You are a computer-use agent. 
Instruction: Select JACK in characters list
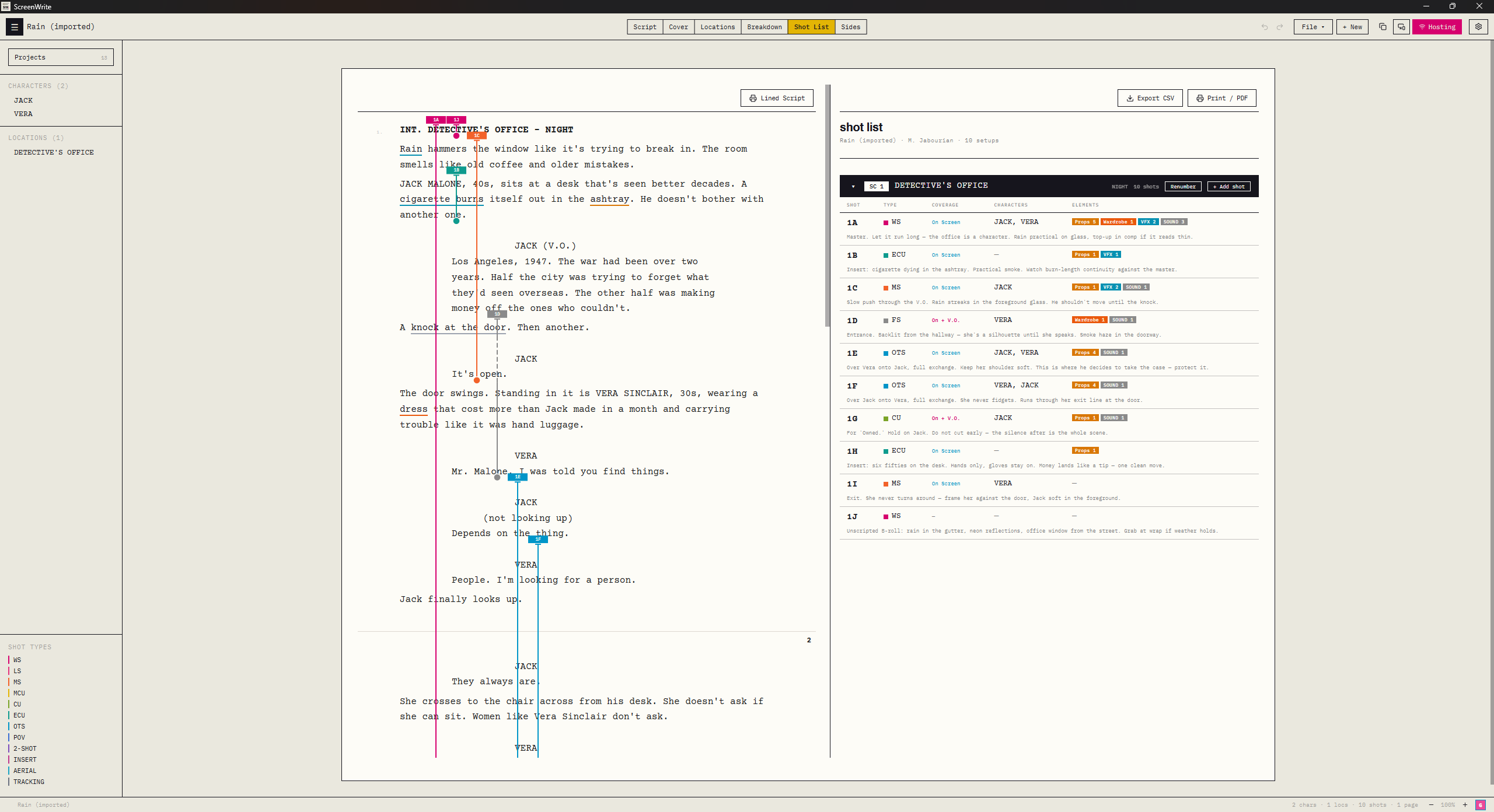point(23,100)
